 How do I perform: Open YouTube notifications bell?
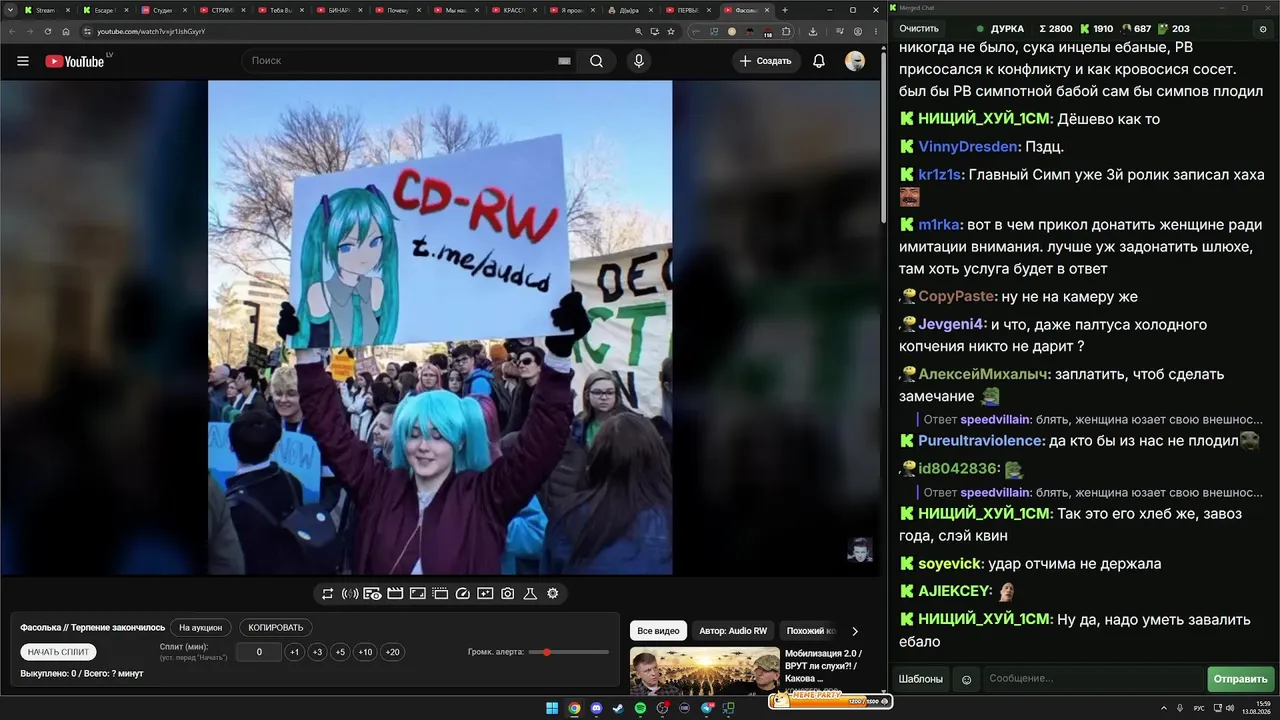click(x=819, y=61)
